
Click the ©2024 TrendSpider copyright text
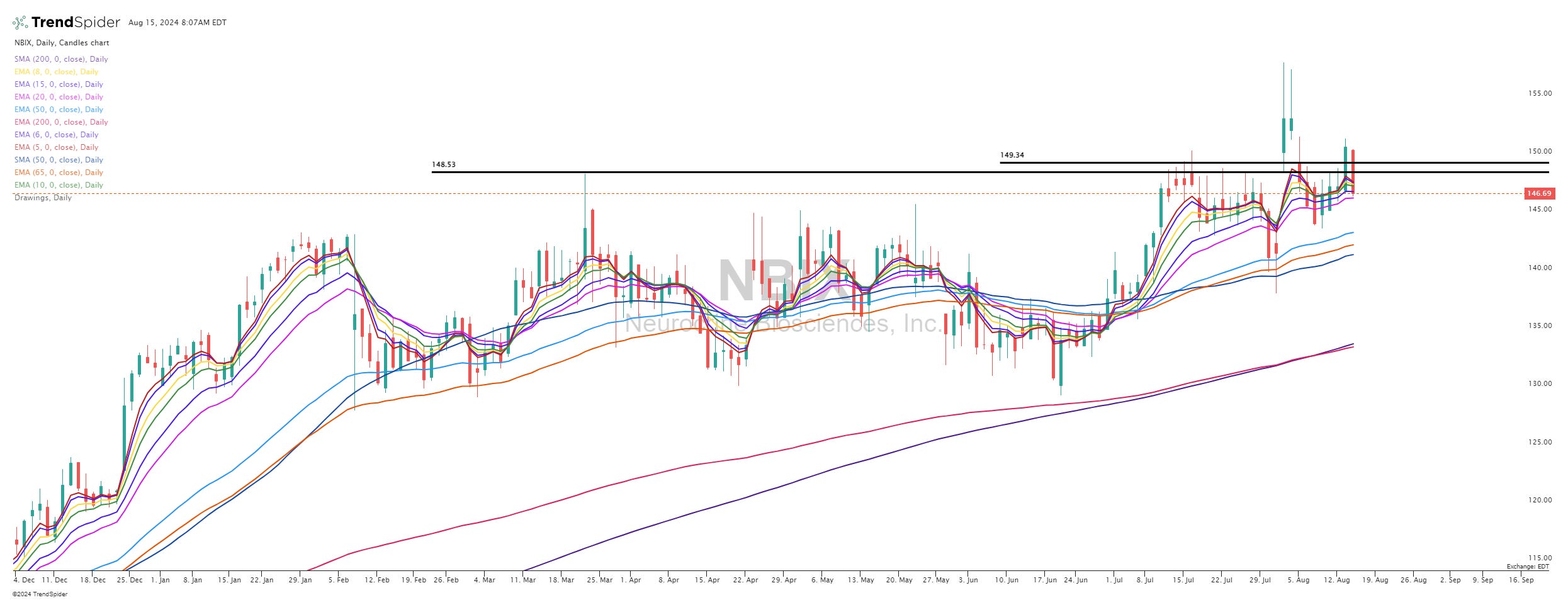(x=40, y=594)
